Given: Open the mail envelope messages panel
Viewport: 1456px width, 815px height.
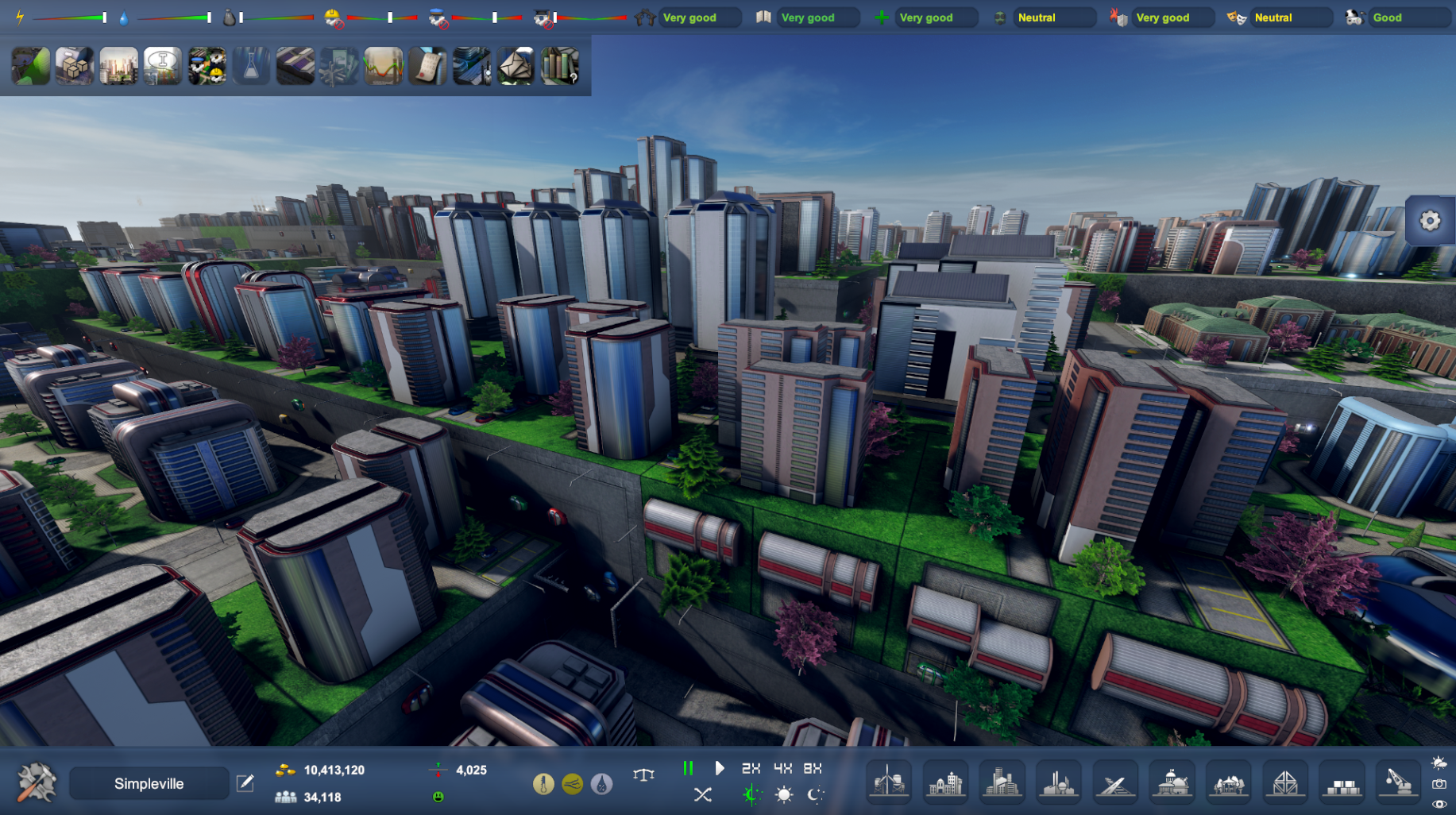Looking at the screenshot, I should coord(516,65).
